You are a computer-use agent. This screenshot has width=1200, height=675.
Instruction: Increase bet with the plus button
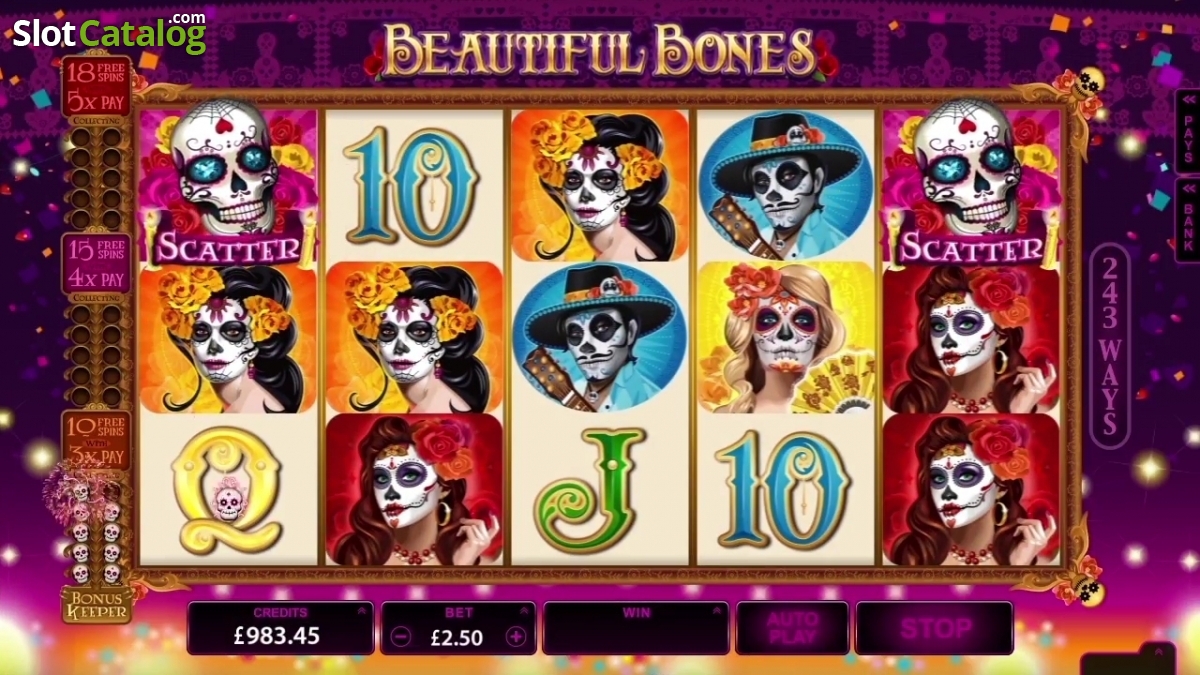click(516, 637)
